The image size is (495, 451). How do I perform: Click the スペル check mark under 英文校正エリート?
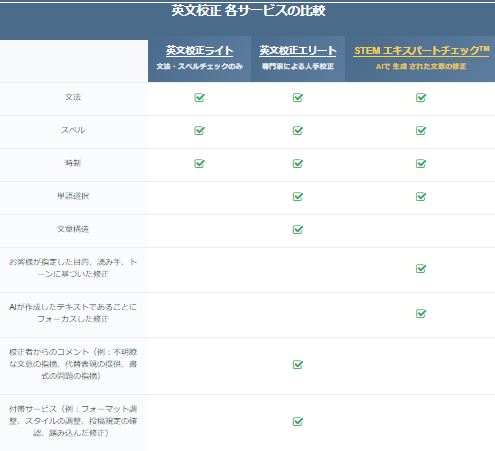coord(298,130)
